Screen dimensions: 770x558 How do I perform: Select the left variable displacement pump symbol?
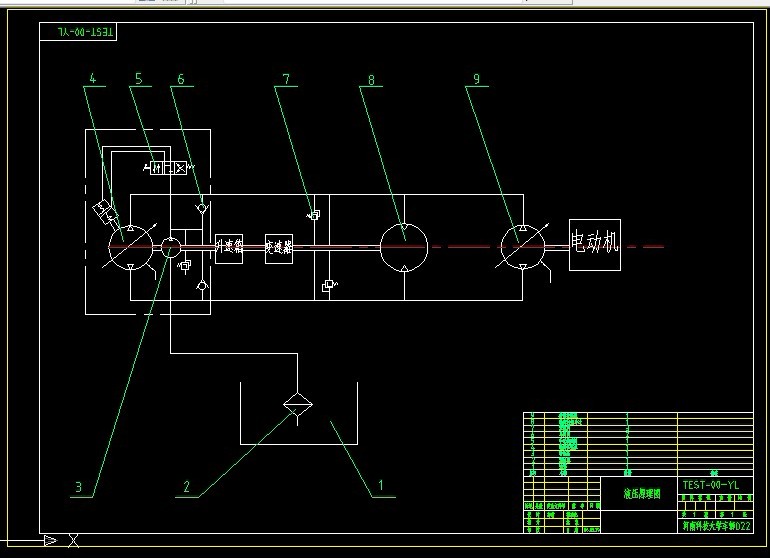point(131,247)
